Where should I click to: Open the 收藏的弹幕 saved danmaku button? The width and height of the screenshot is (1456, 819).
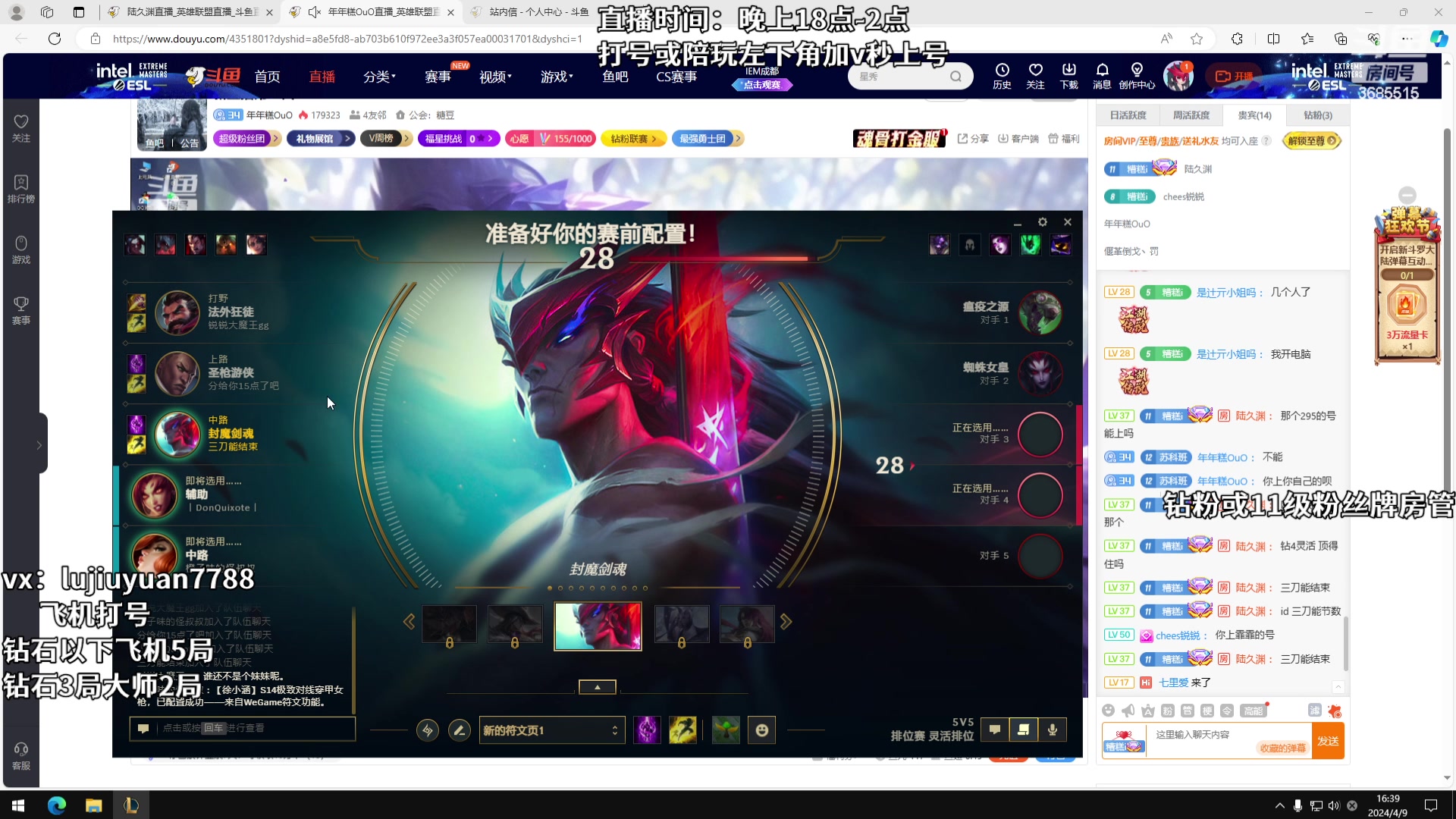click(x=1283, y=748)
